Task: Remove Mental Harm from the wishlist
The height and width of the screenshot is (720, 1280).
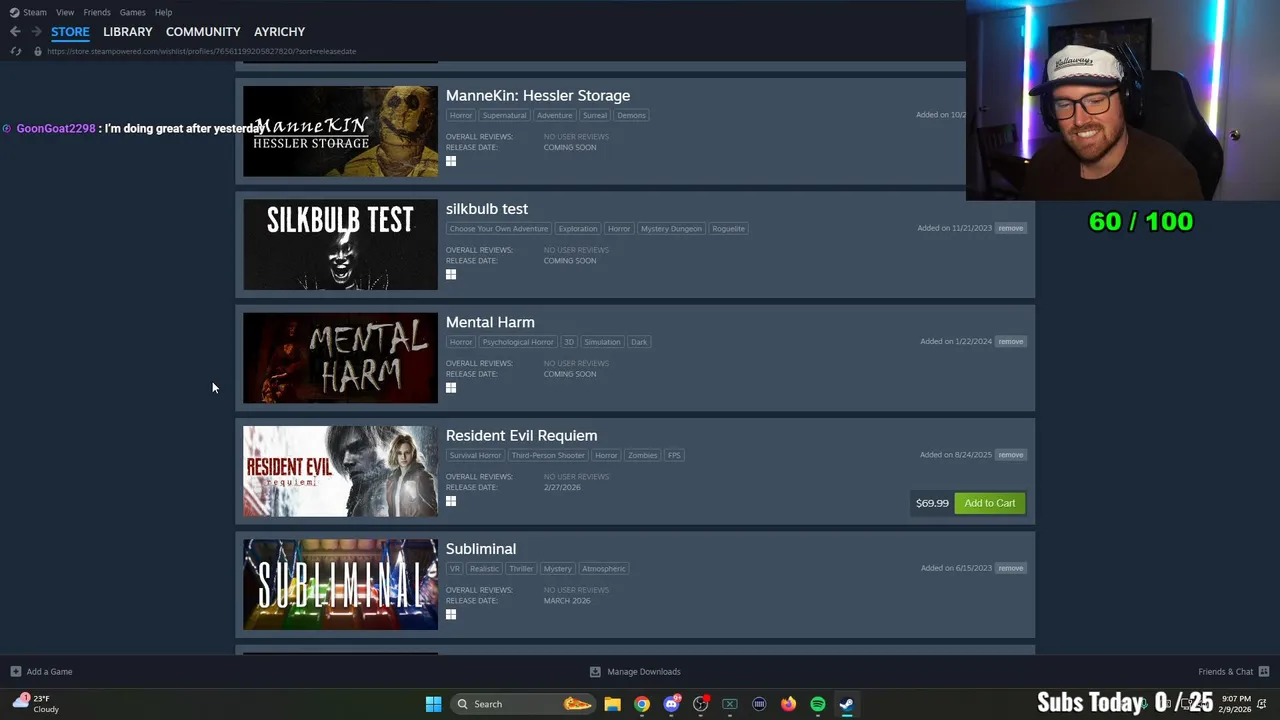Action: pos(1010,341)
